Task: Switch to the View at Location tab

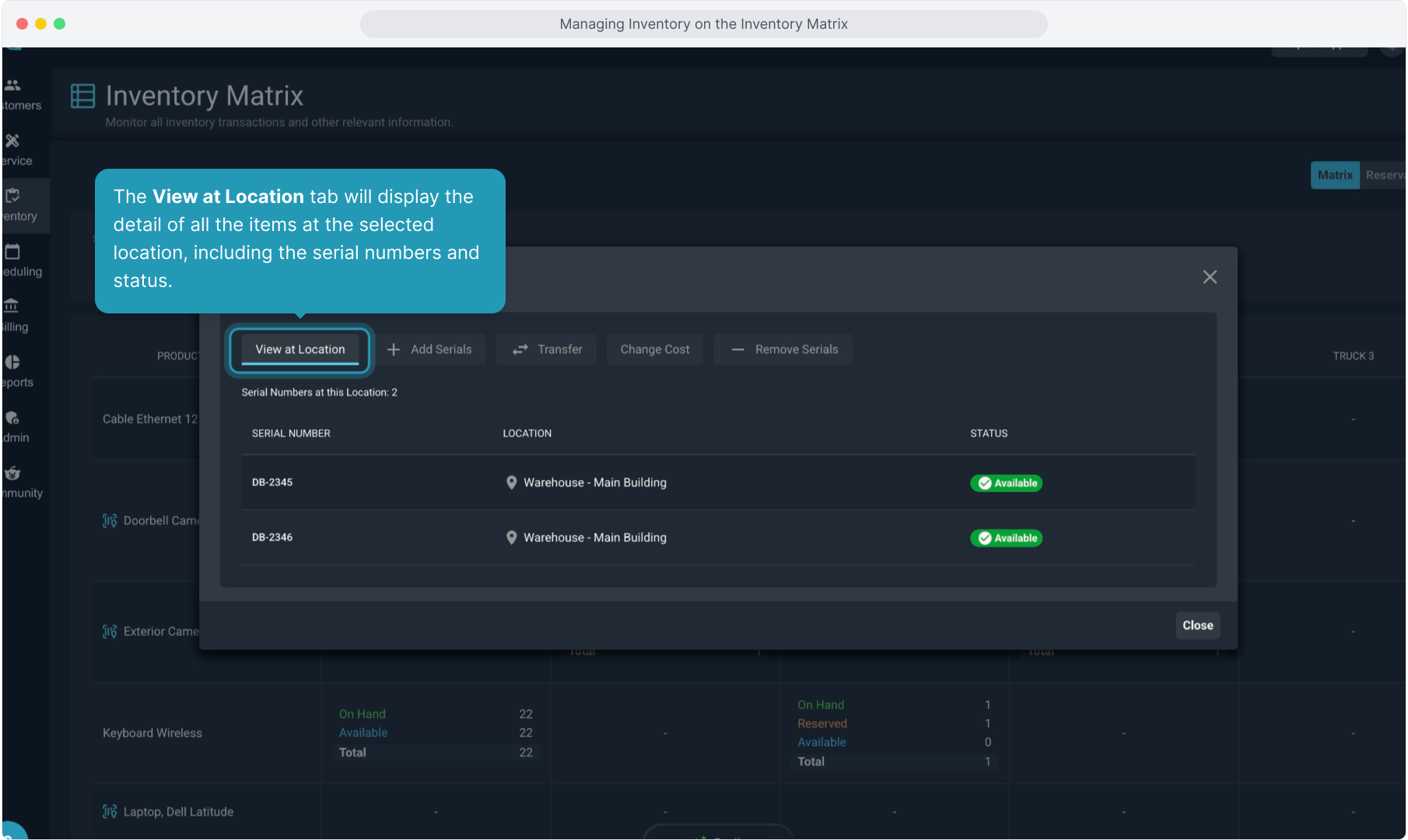Action: pos(299,349)
